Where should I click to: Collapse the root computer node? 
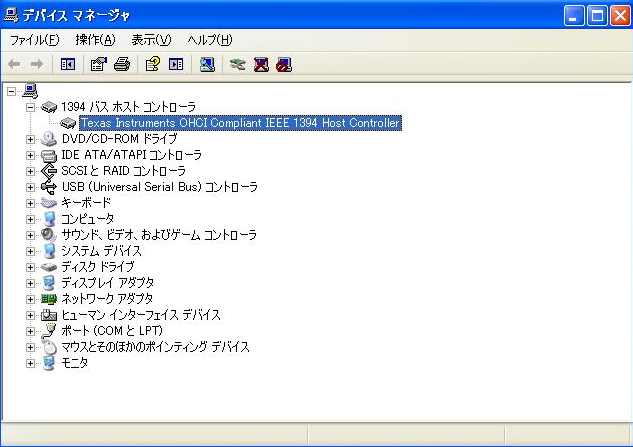[x=12, y=91]
